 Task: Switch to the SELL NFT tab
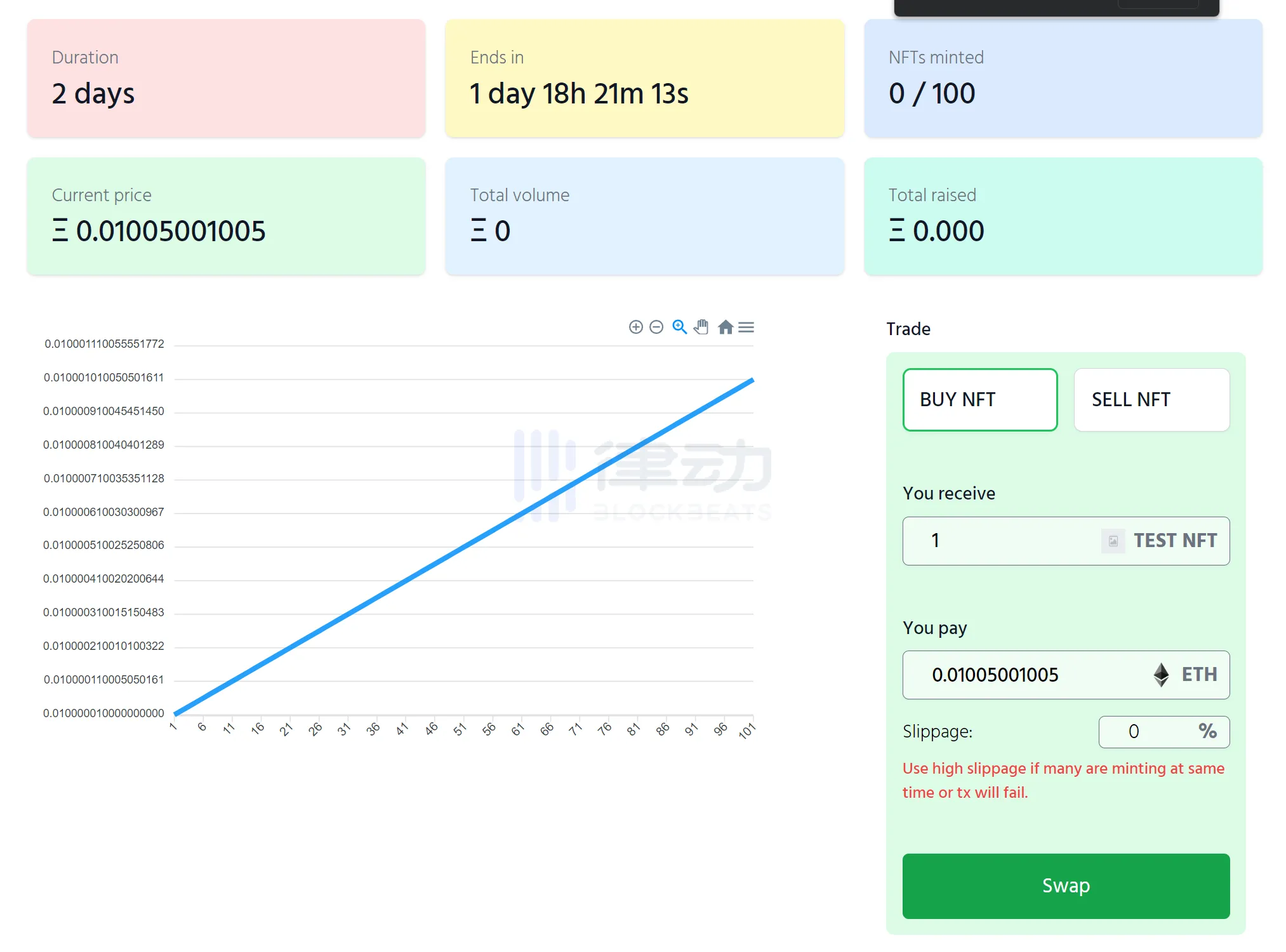click(1151, 399)
